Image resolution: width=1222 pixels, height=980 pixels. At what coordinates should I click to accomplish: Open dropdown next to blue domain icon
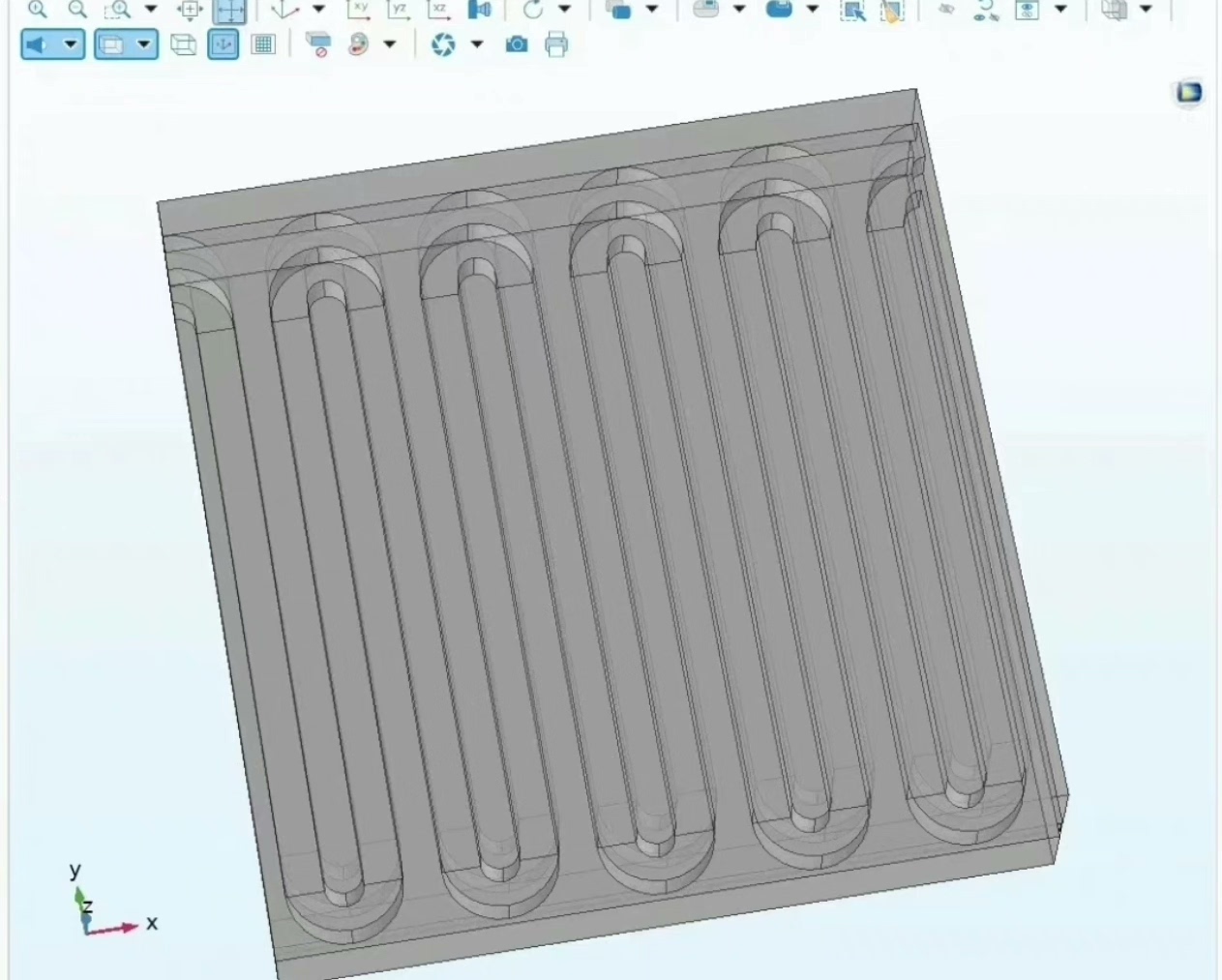[813, 10]
